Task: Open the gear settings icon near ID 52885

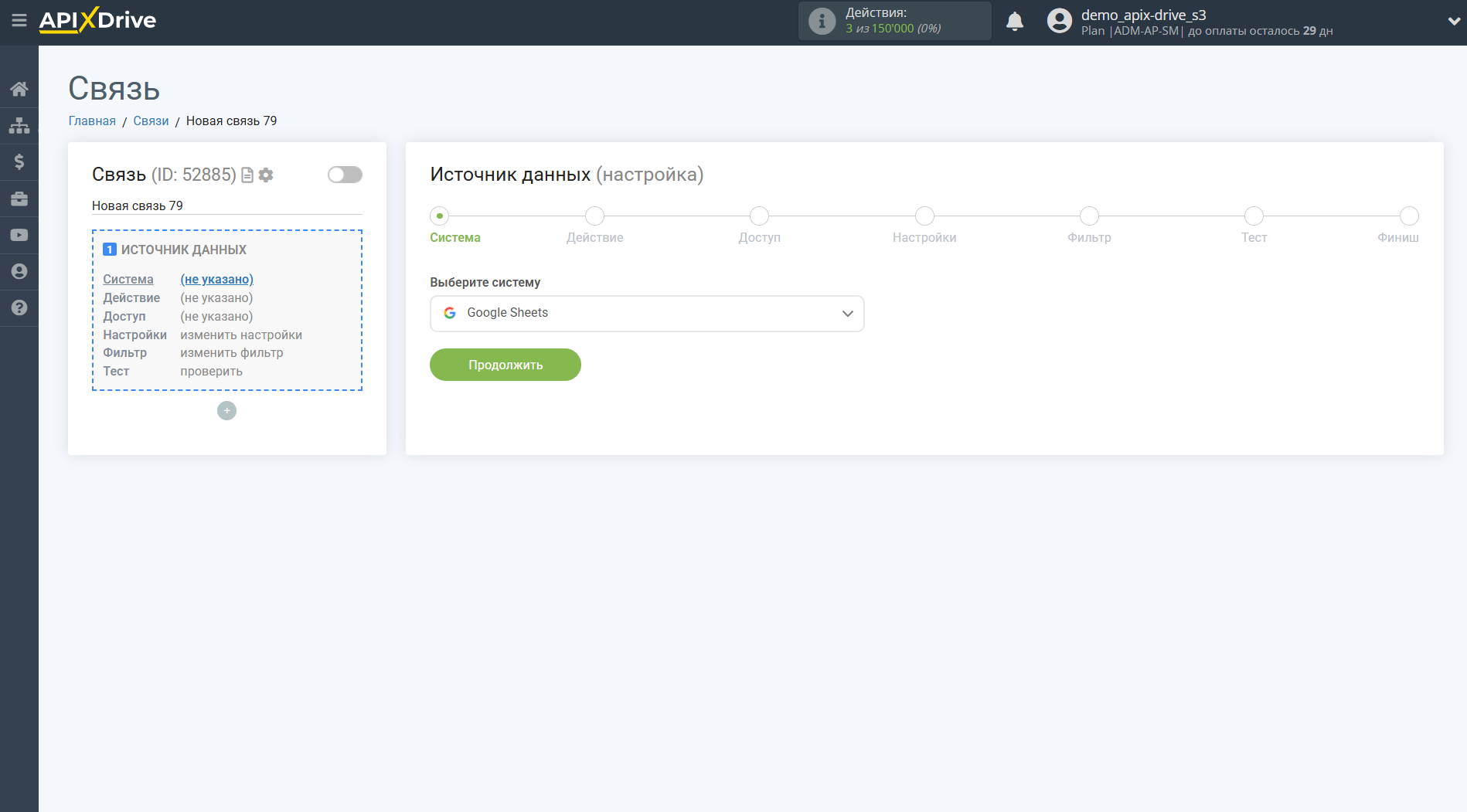Action: (x=265, y=175)
